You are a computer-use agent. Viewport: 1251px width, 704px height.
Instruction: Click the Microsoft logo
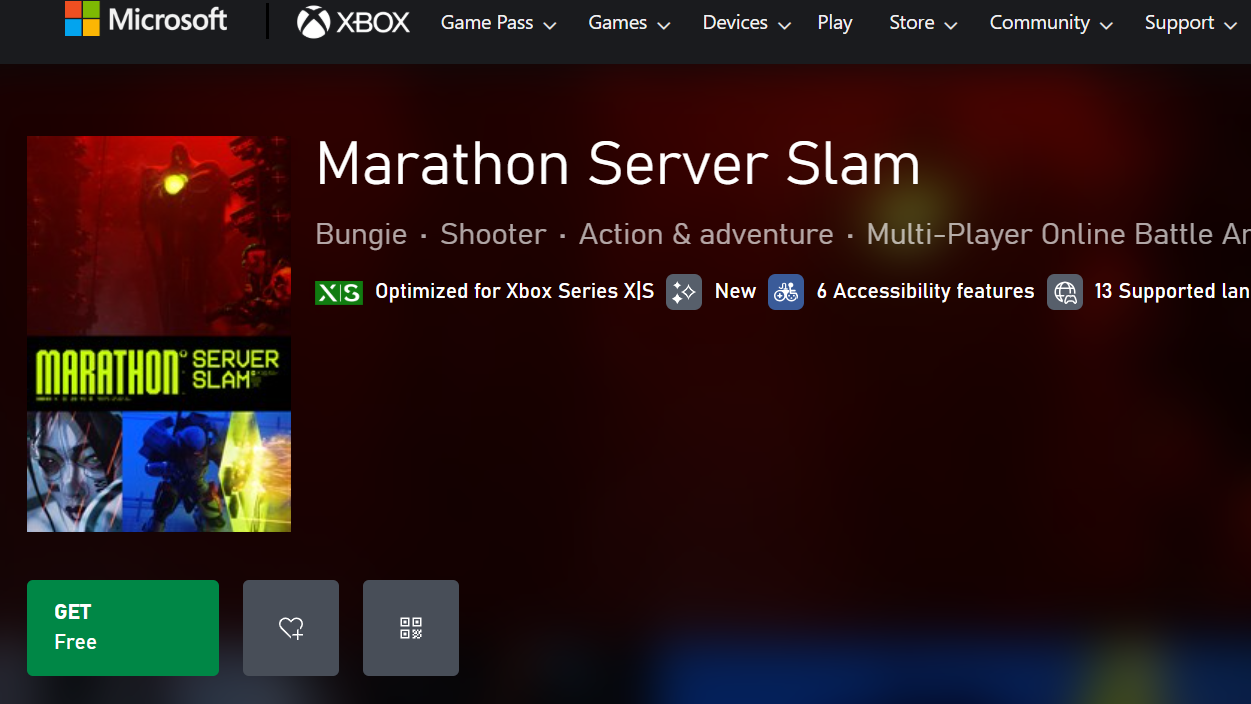pyautogui.click(x=146, y=19)
